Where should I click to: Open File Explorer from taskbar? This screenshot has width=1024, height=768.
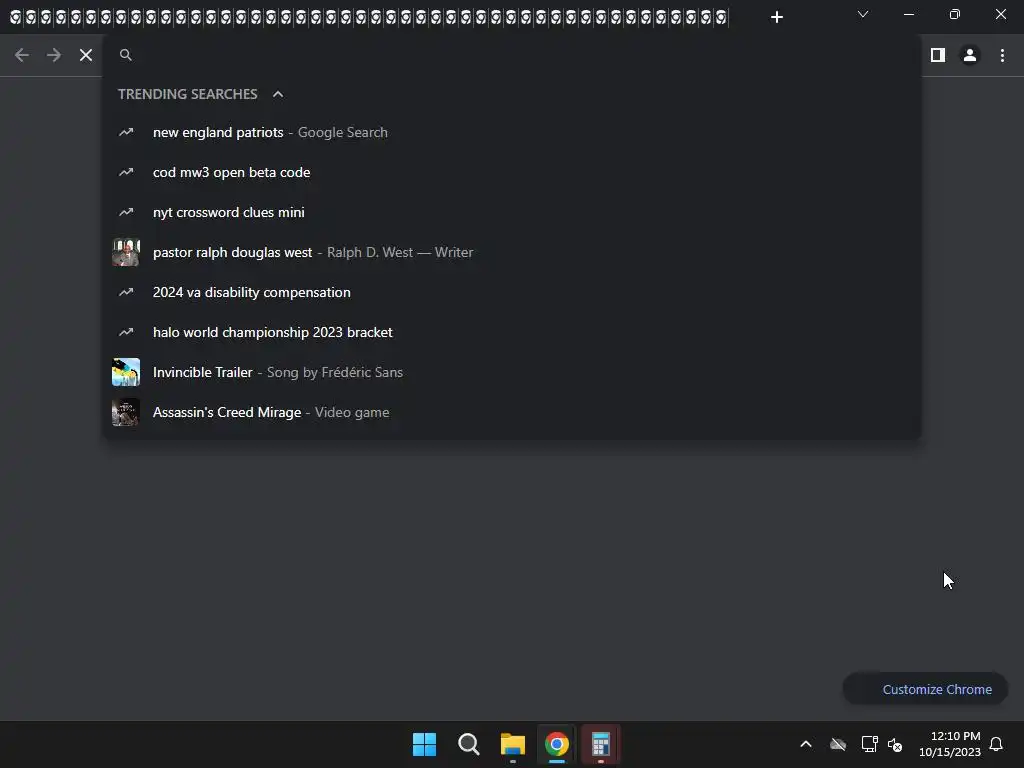(513, 744)
